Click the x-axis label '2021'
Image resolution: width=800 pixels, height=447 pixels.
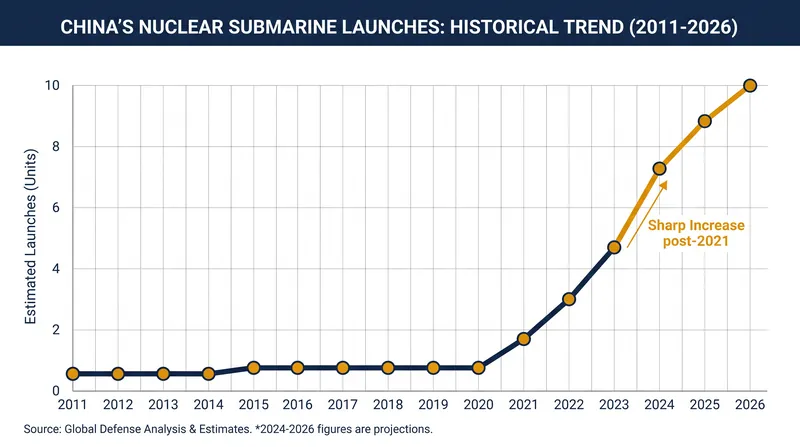(x=523, y=405)
